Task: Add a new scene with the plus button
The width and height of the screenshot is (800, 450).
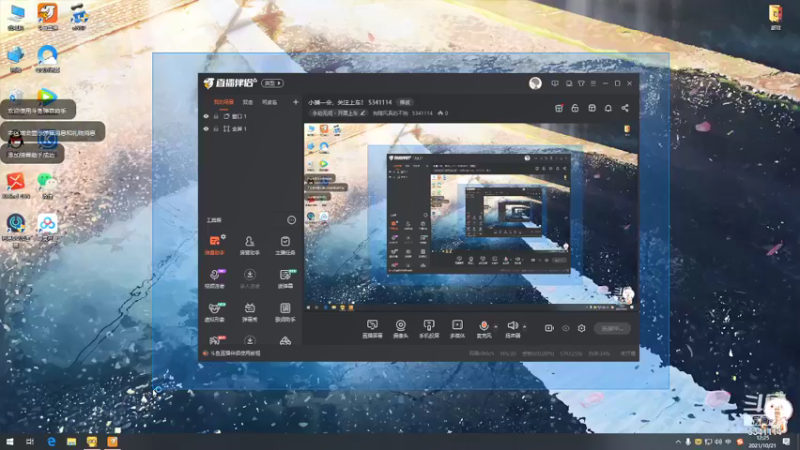Action: [295, 102]
